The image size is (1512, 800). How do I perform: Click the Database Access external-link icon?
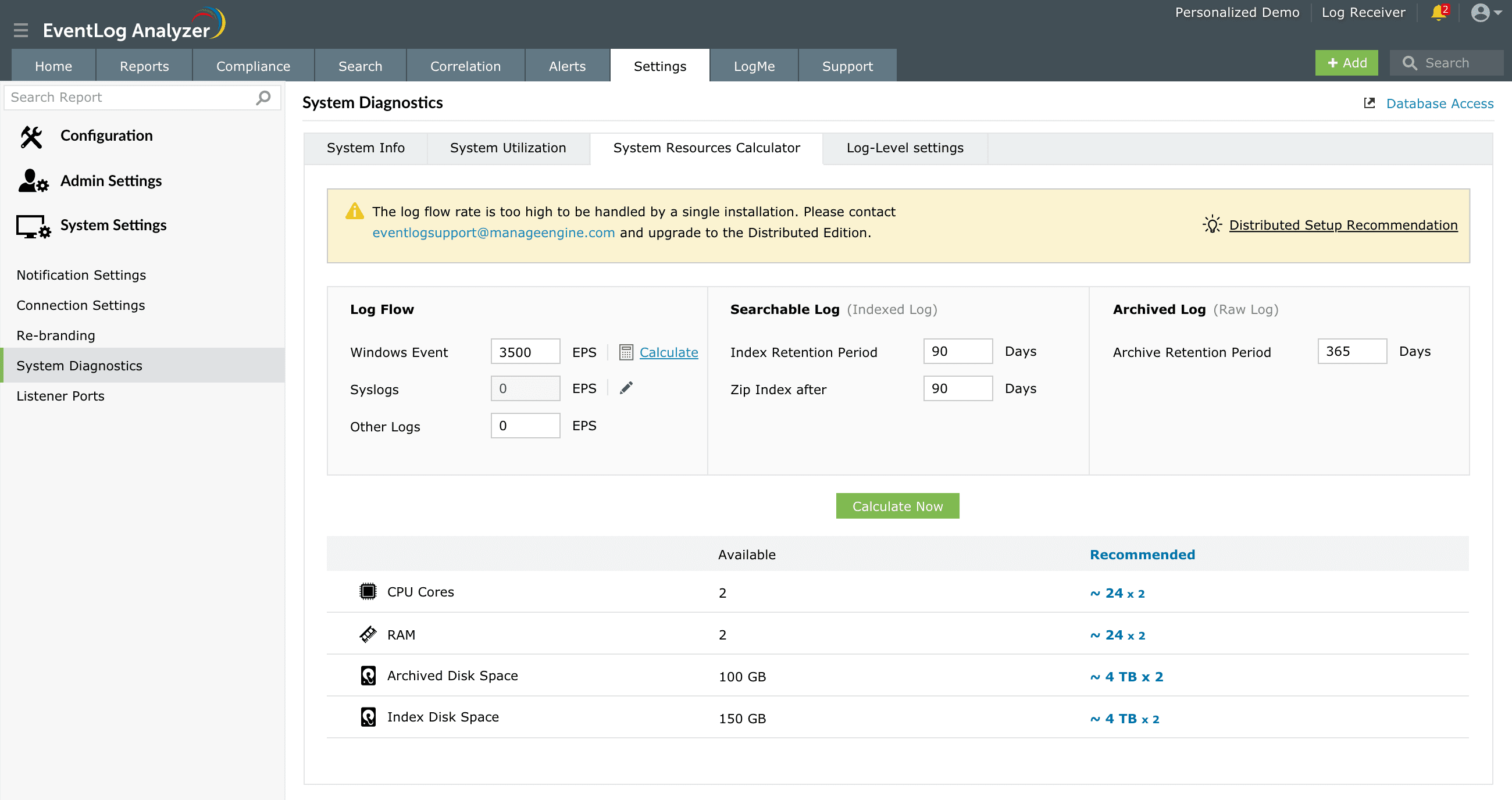point(1369,103)
